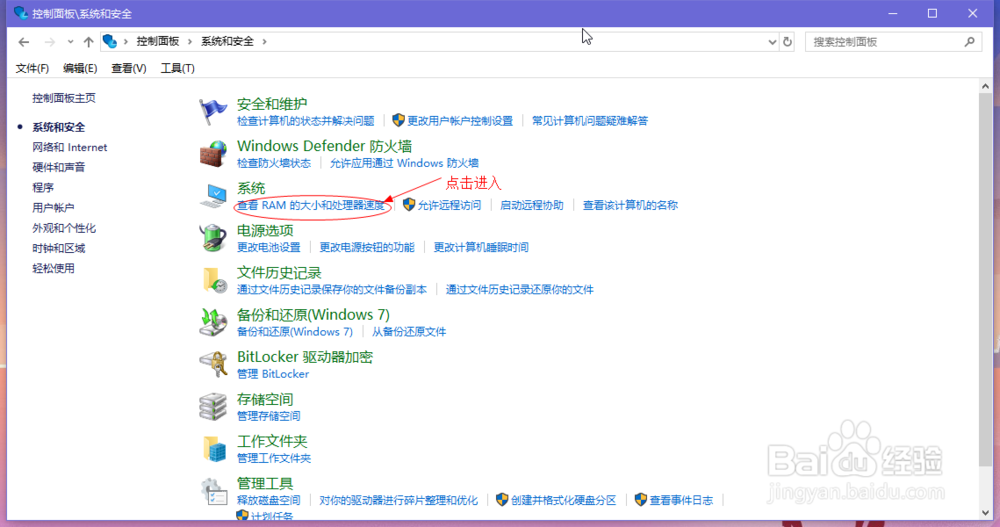Click the vertical scrollbar up arrow
This screenshot has height=527, width=1000.
click(985, 86)
